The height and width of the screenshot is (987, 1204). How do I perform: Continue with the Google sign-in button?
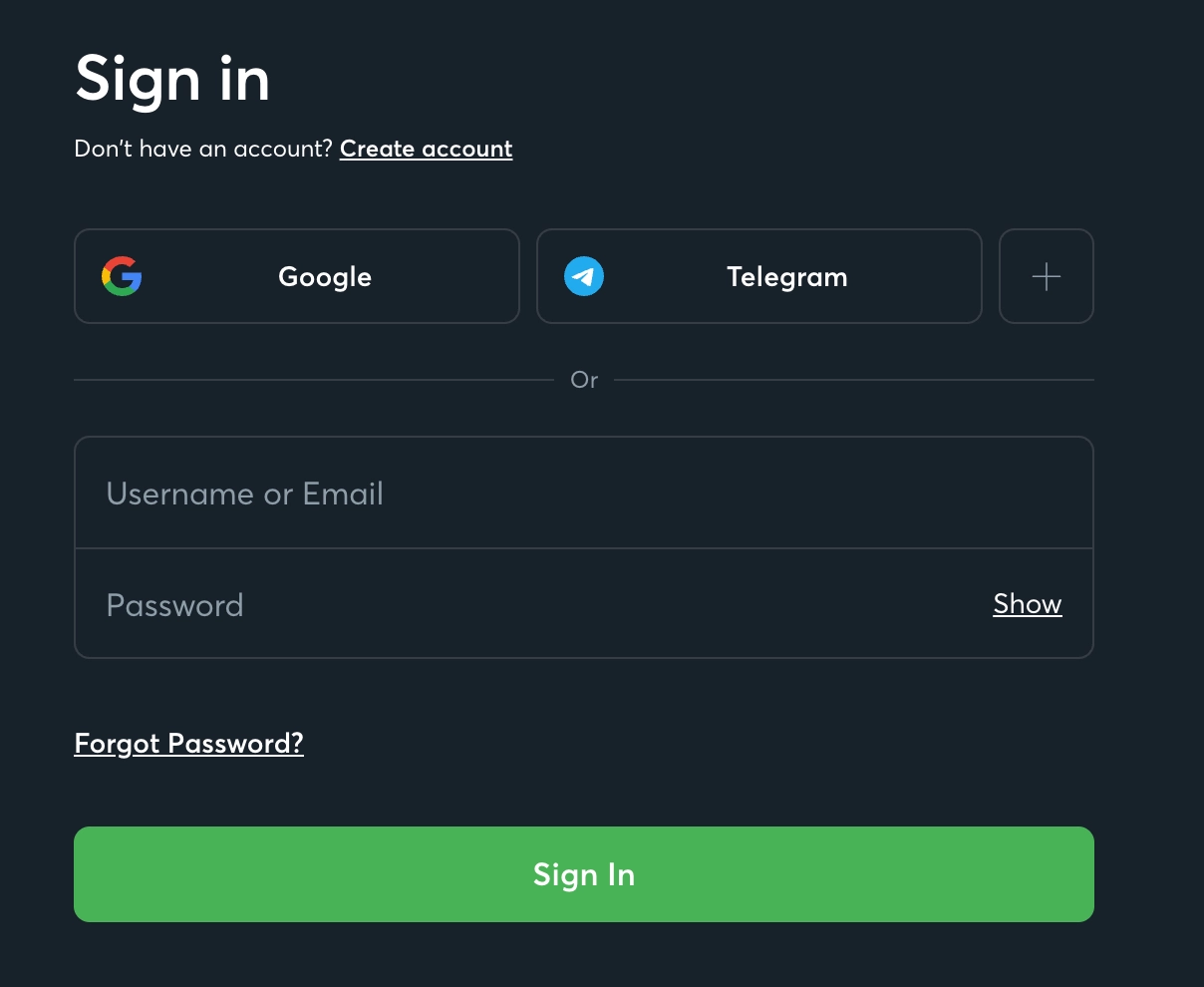[x=297, y=276]
